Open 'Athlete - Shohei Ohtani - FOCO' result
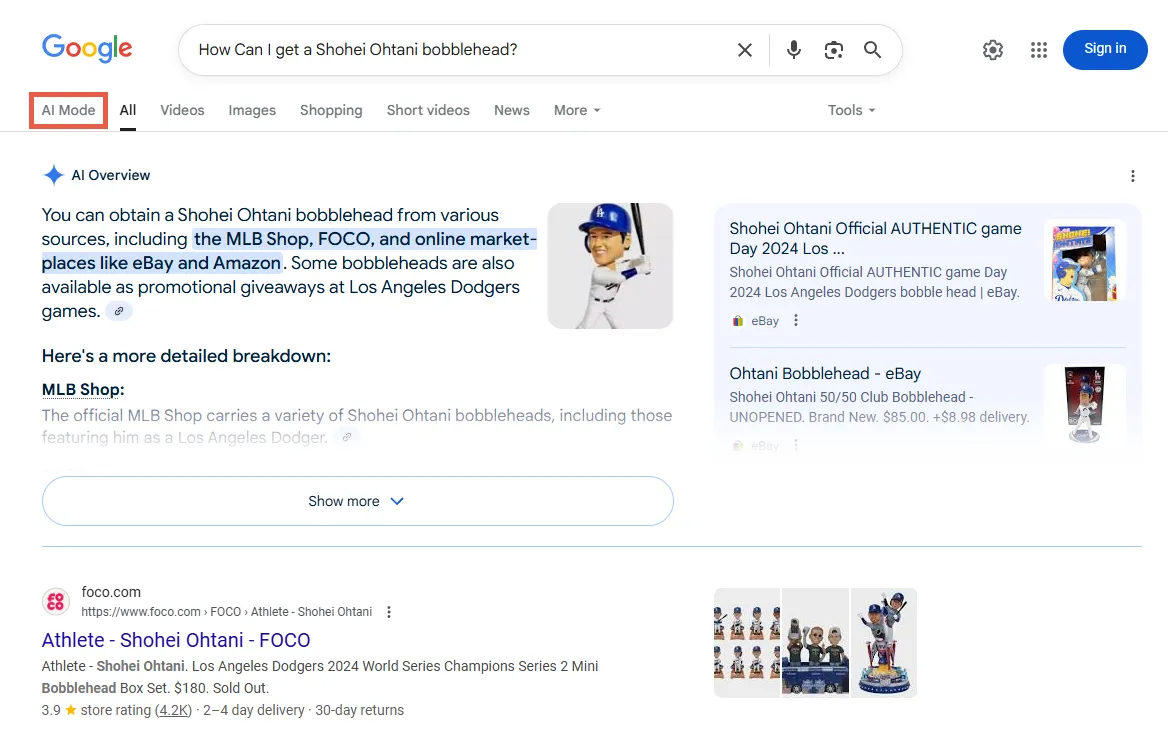The height and width of the screenshot is (734, 1168). click(x=176, y=640)
